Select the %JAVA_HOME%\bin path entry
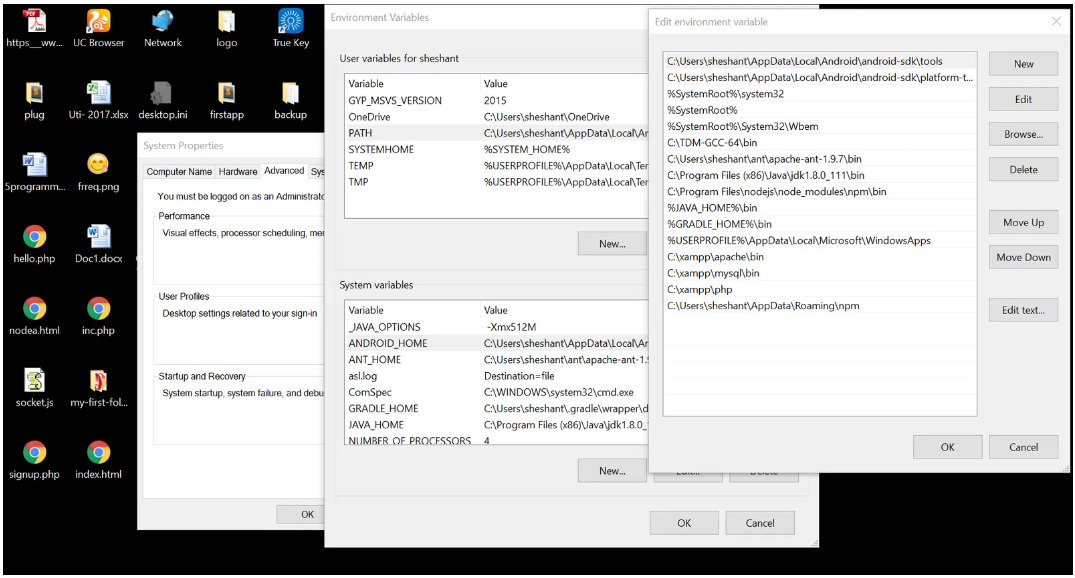The height and width of the screenshot is (578, 1075). (712, 208)
